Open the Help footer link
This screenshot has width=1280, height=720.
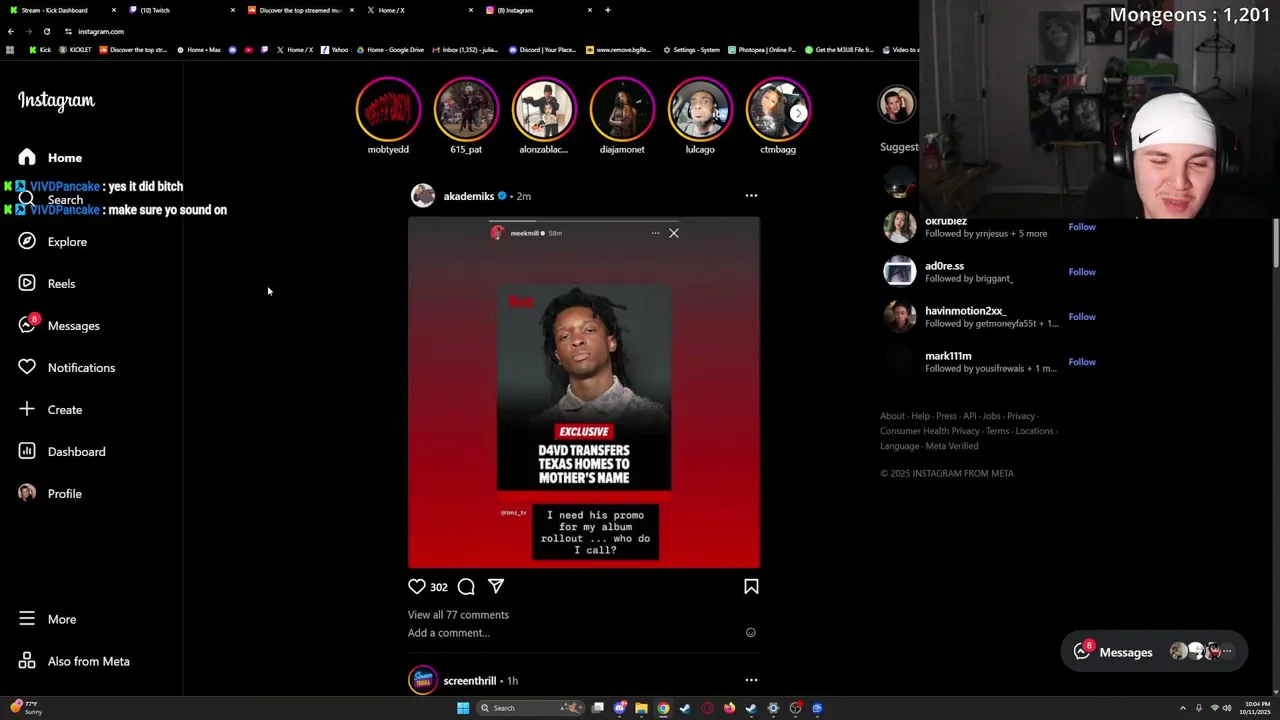pos(920,416)
